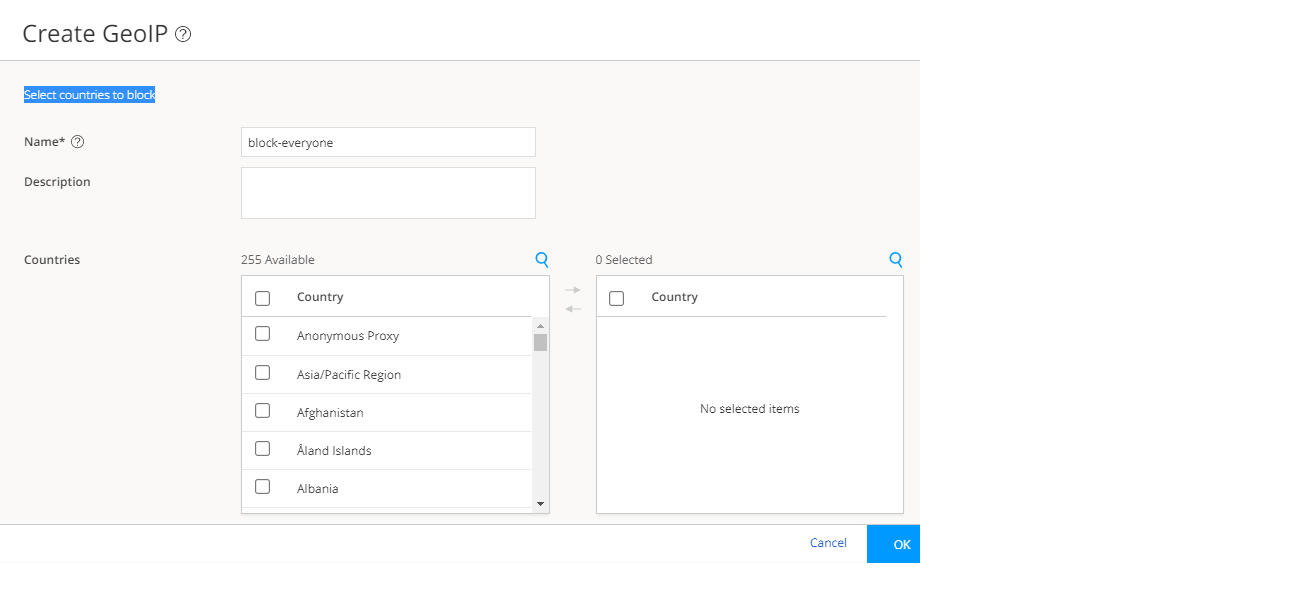Click the Cancel link
The width and height of the screenshot is (1303, 594).
[x=828, y=542]
